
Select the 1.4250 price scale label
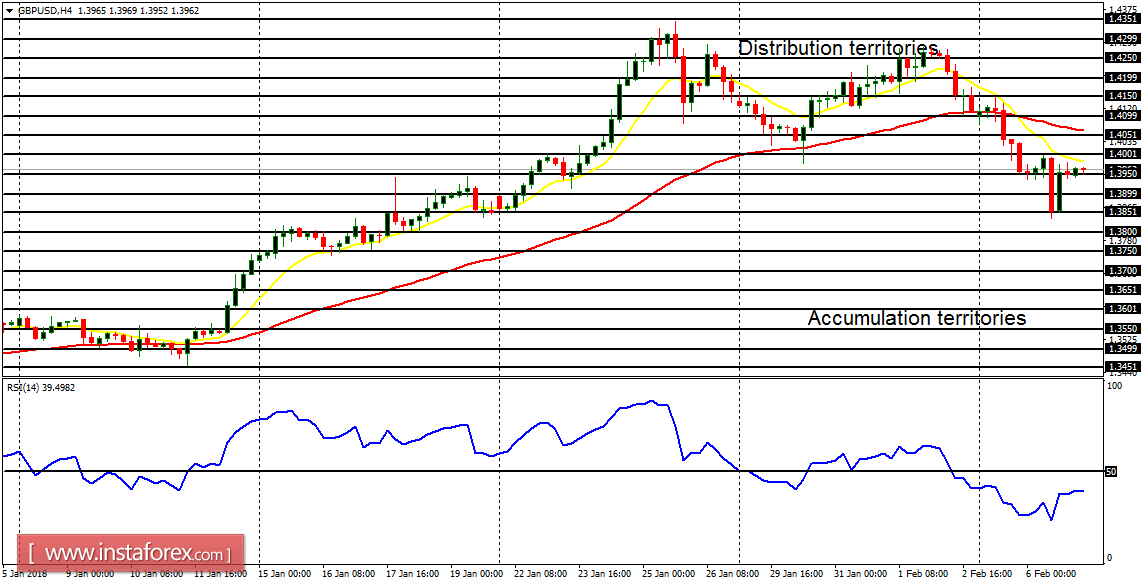pyautogui.click(x=1124, y=57)
